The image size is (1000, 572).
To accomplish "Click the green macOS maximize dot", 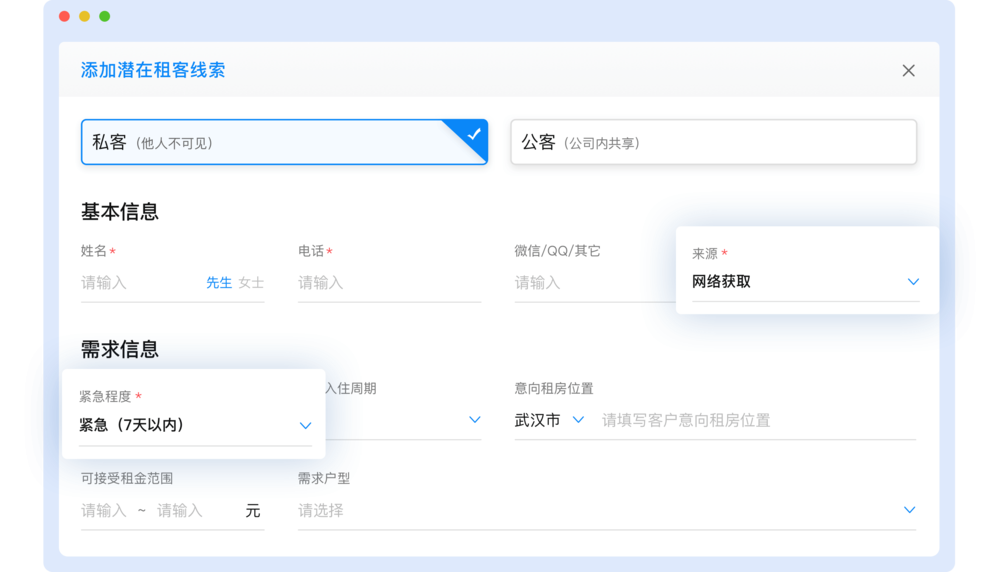I will click(105, 16).
